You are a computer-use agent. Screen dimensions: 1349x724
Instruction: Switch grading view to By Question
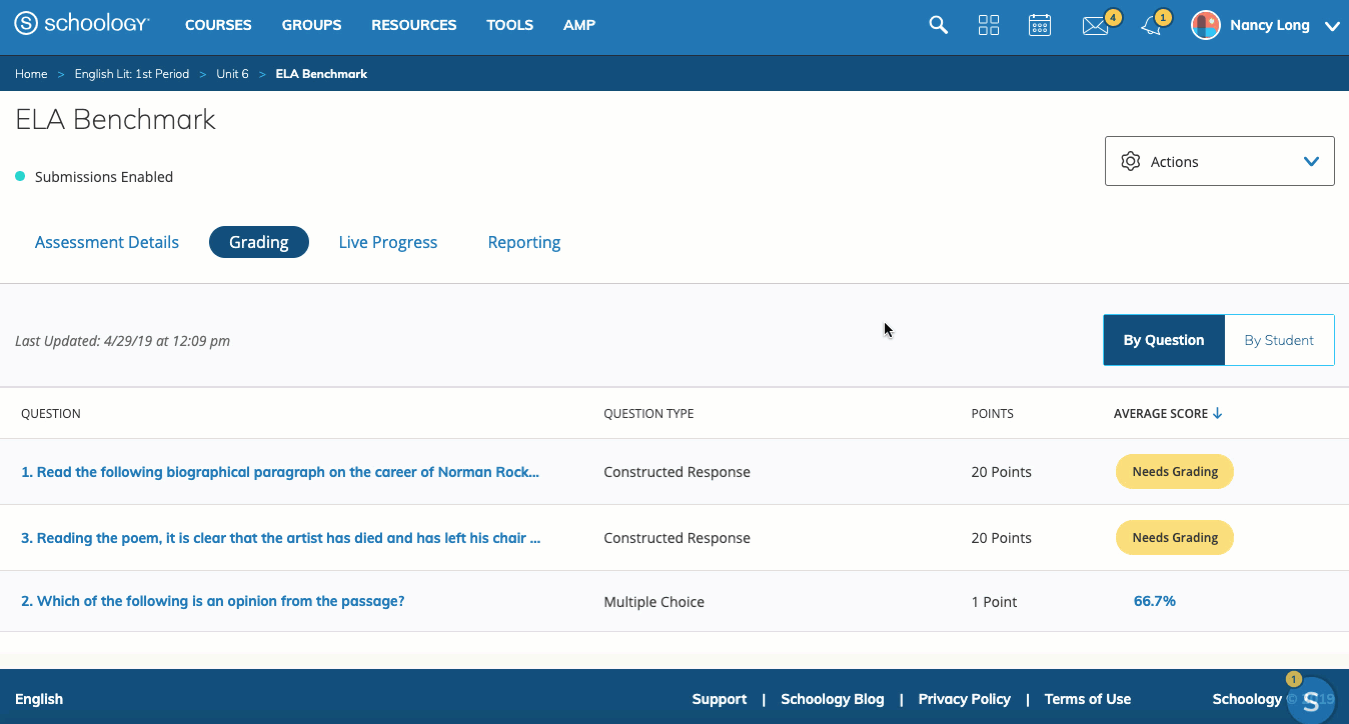(1163, 340)
